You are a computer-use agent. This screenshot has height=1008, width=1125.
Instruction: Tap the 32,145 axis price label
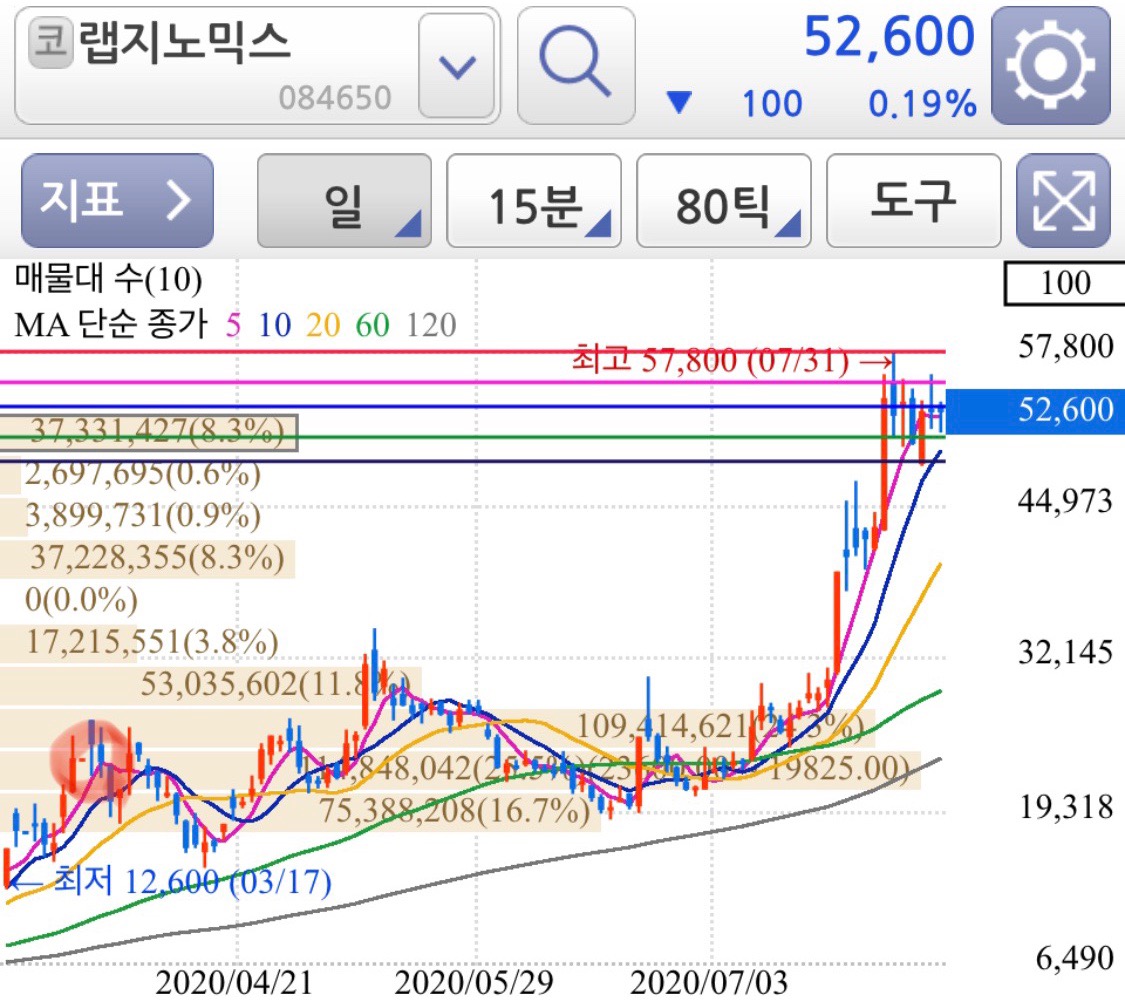tap(1065, 652)
